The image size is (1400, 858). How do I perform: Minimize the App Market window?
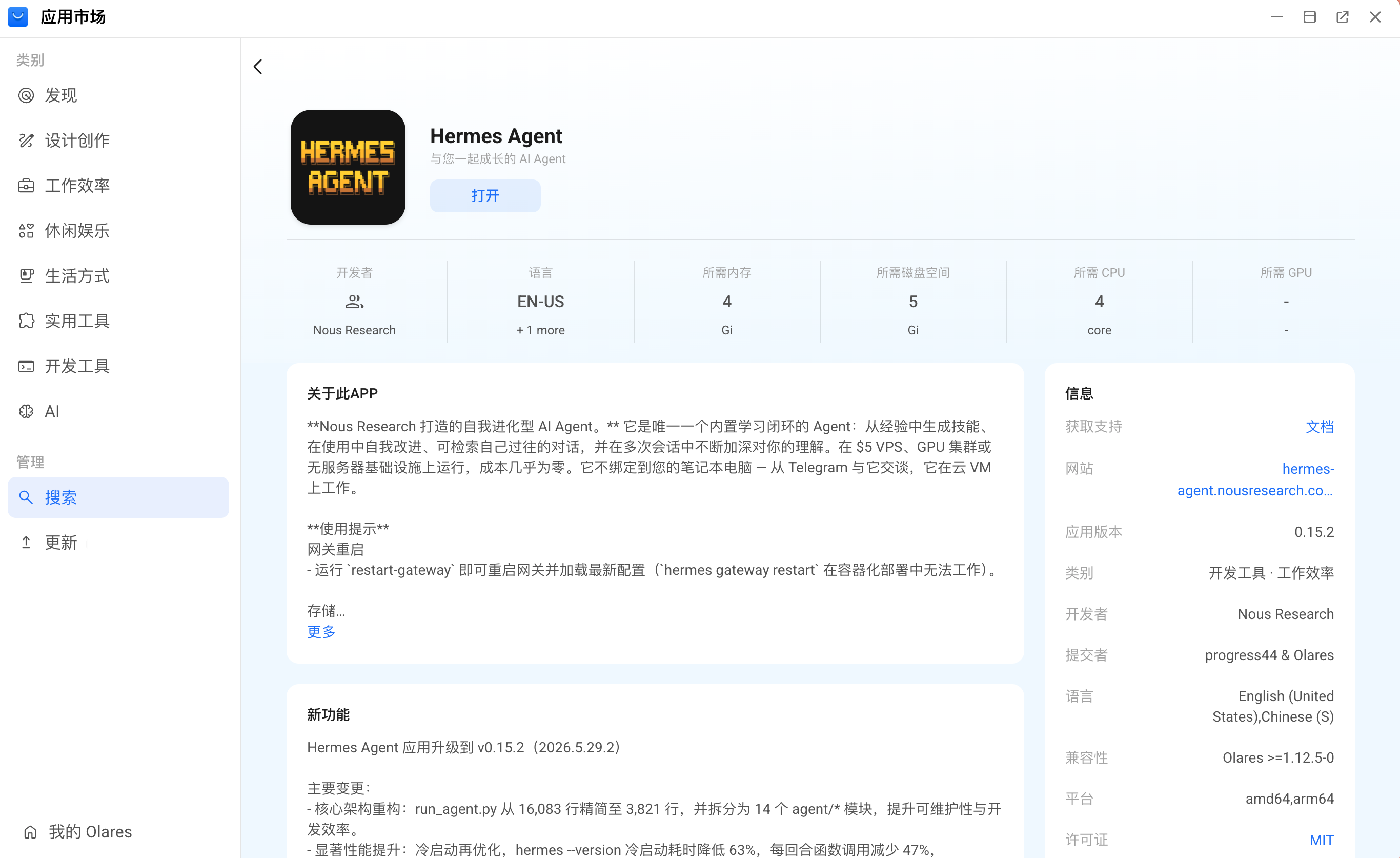(x=1276, y=17)
